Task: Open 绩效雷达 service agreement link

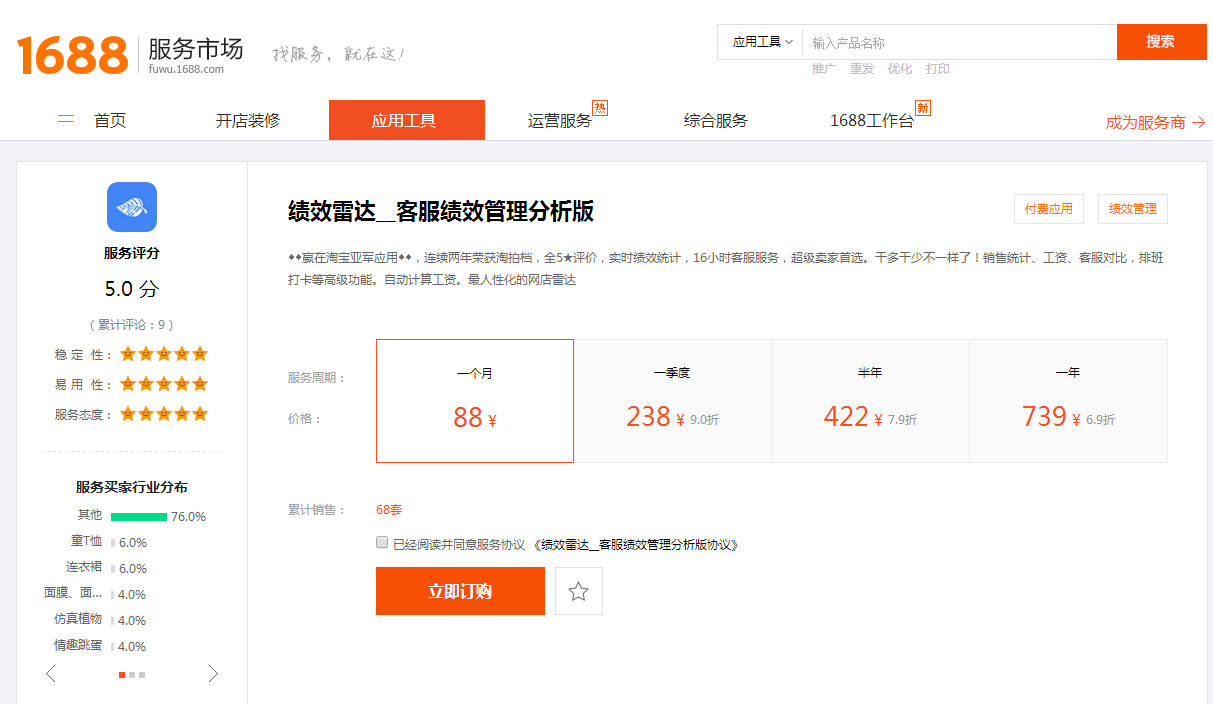Action: pyautogui.click(x=636, y=545)
